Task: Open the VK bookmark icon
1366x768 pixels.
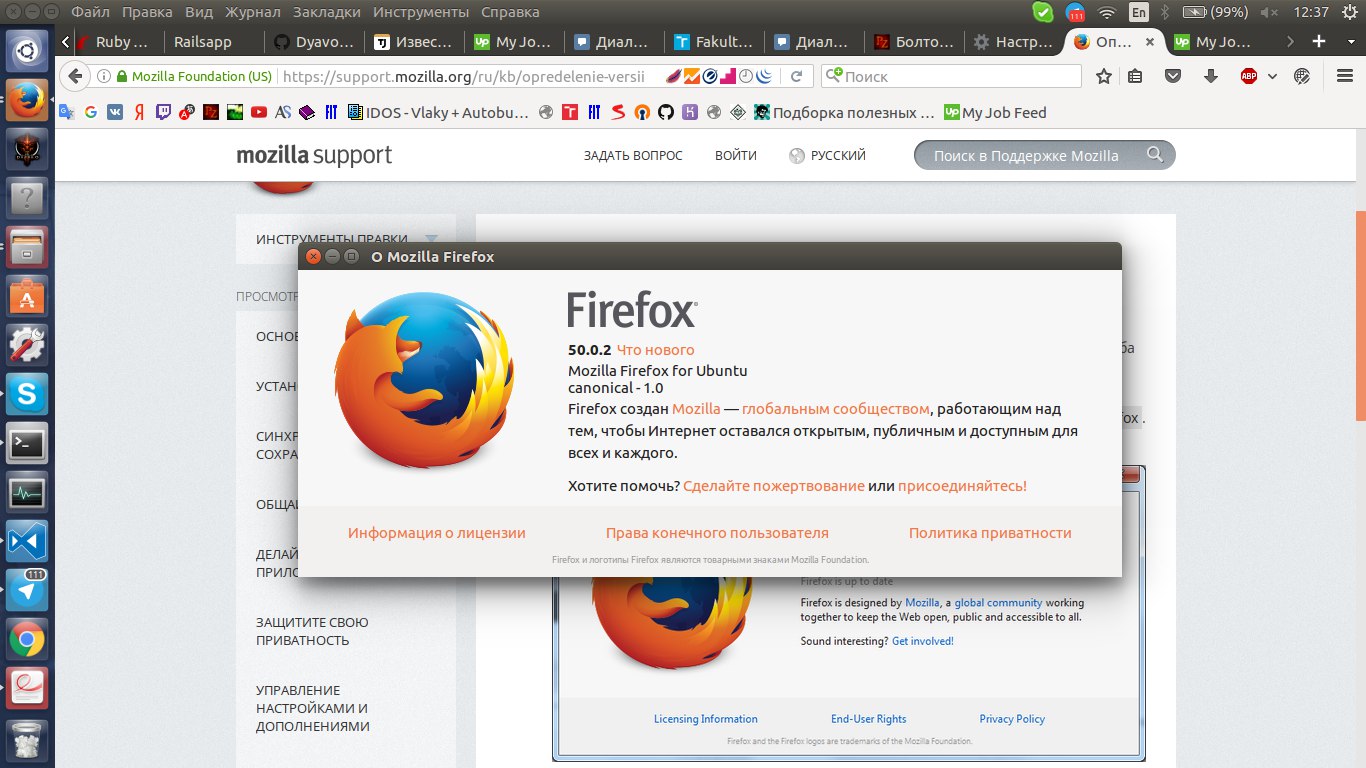Action: 114,113
